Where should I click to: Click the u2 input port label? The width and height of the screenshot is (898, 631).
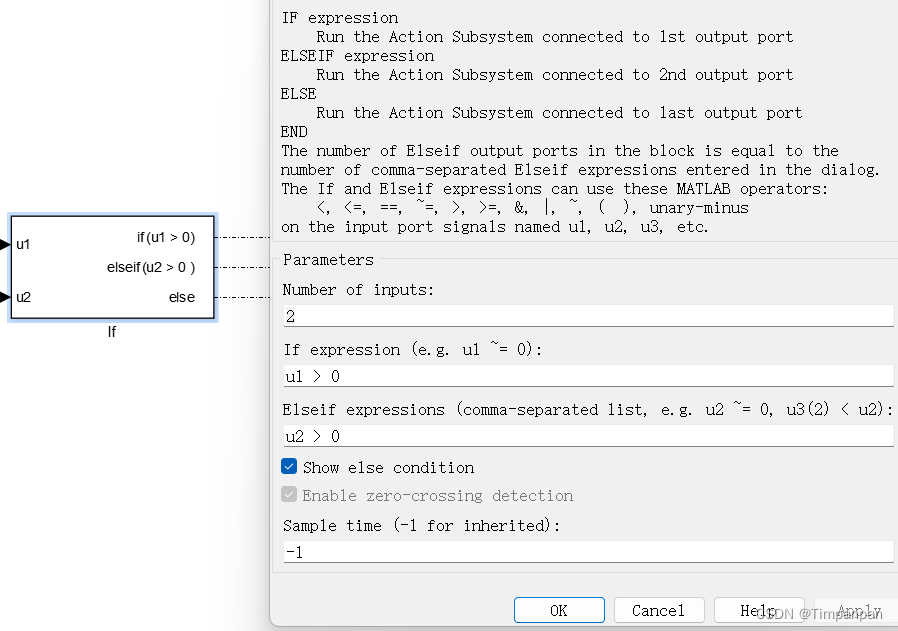23,297
